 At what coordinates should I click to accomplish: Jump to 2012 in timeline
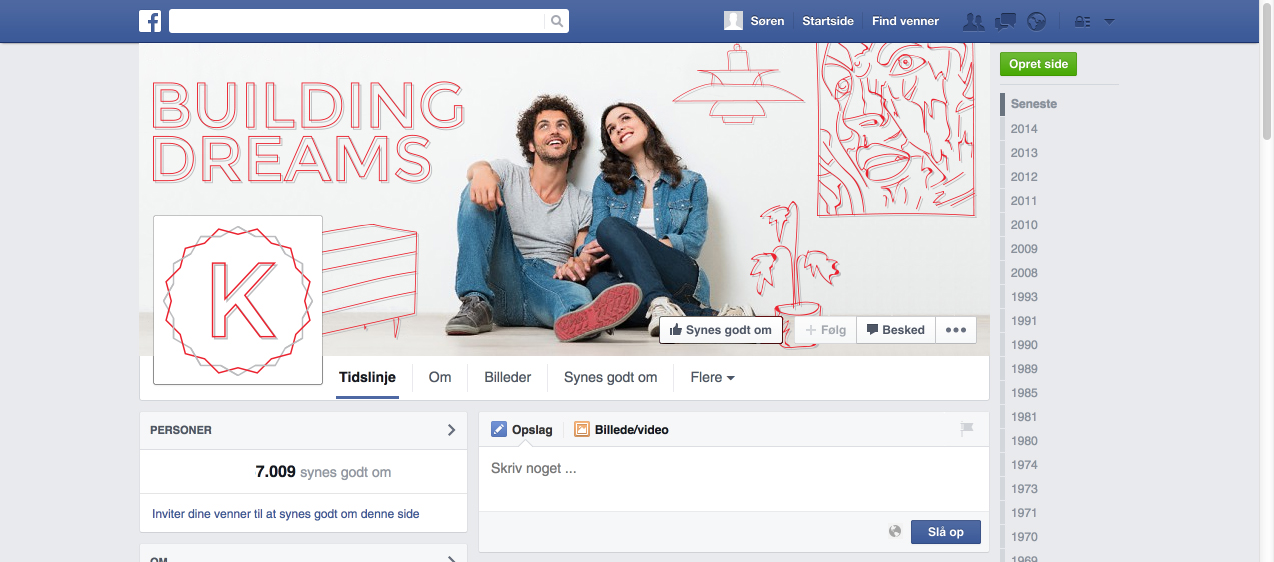click(x=1024, y=177)
